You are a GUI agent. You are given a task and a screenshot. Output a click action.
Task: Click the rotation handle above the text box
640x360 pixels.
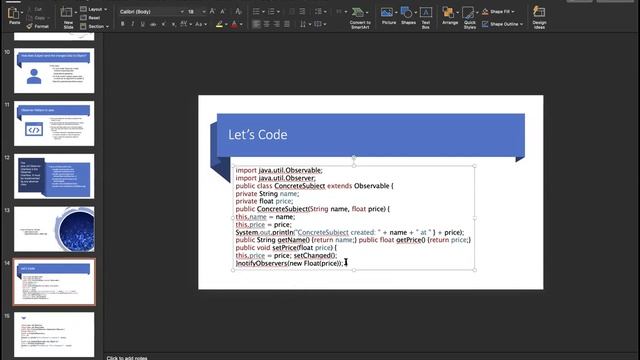pyautogui.click(x=354, y=157)
